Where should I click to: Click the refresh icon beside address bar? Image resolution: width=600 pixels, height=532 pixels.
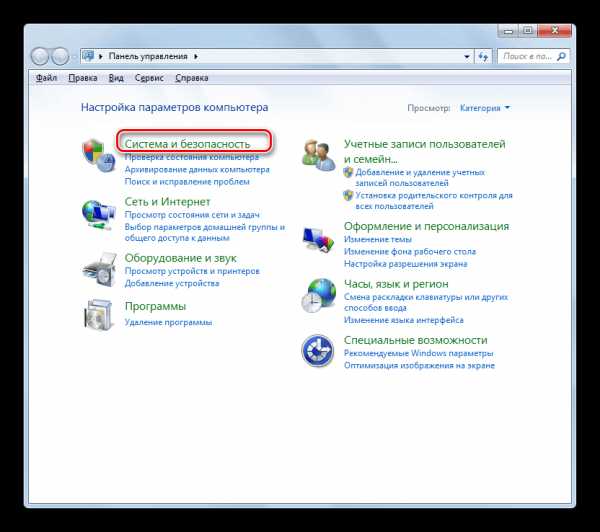483,57
